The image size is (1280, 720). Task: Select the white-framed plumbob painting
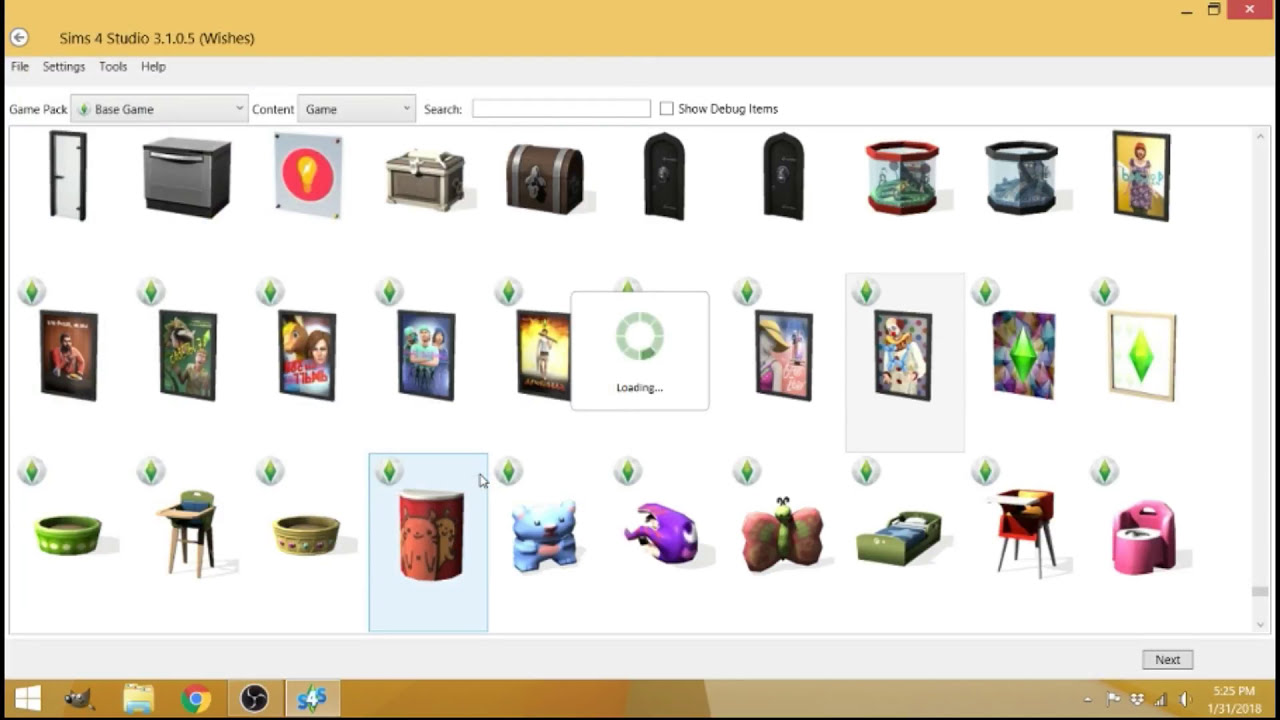pyautogui.click(x=1142, y=355)
